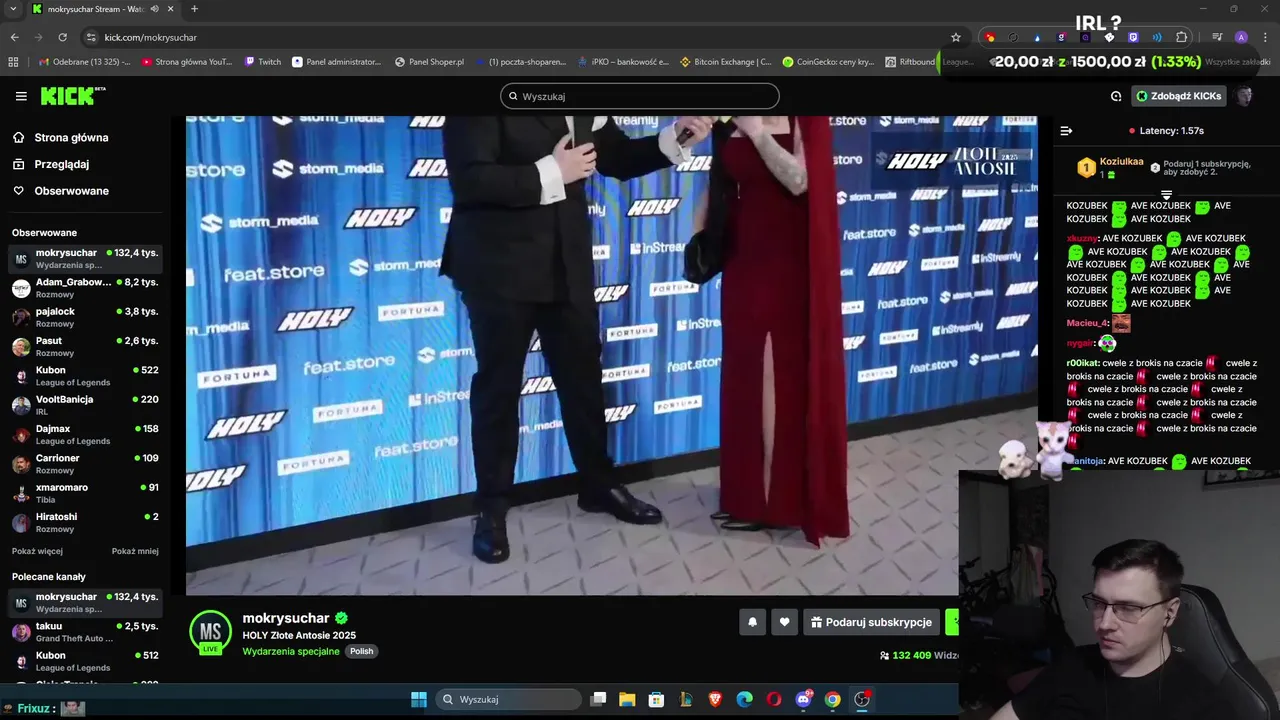The image size is (1280, 720).
Task: Open Microsoft Store from taskbar
Action: pyautogui.click(x=656, y=699)
